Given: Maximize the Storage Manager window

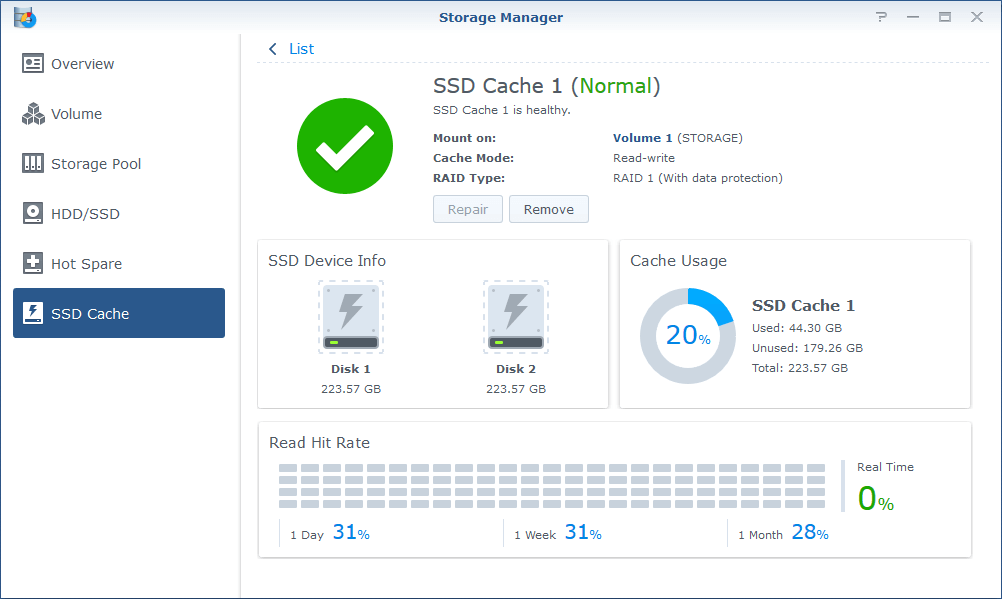Looking at the screenshot, I should tap(945, 17).
